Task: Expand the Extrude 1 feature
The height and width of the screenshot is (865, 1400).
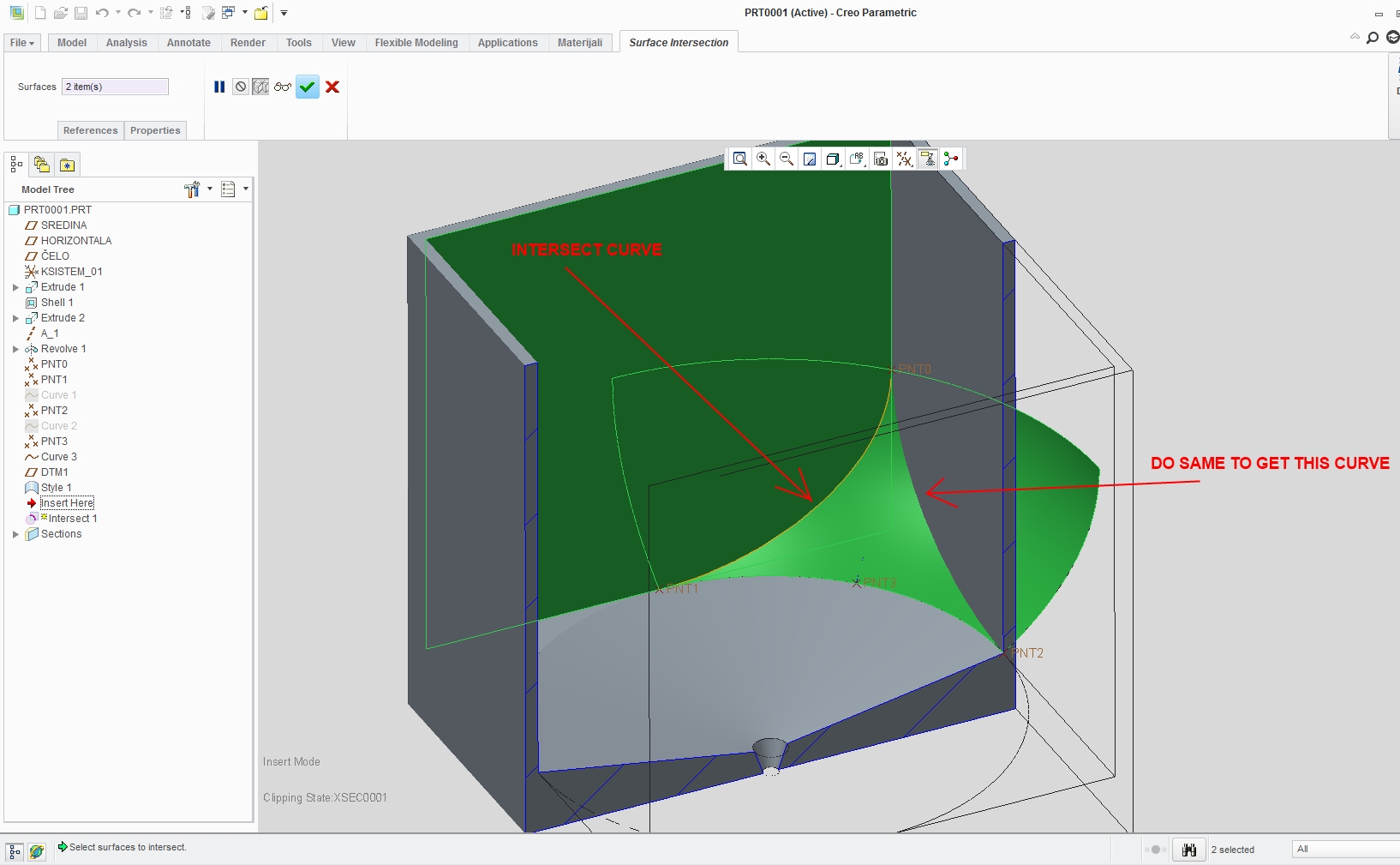Action: point(15,287)
